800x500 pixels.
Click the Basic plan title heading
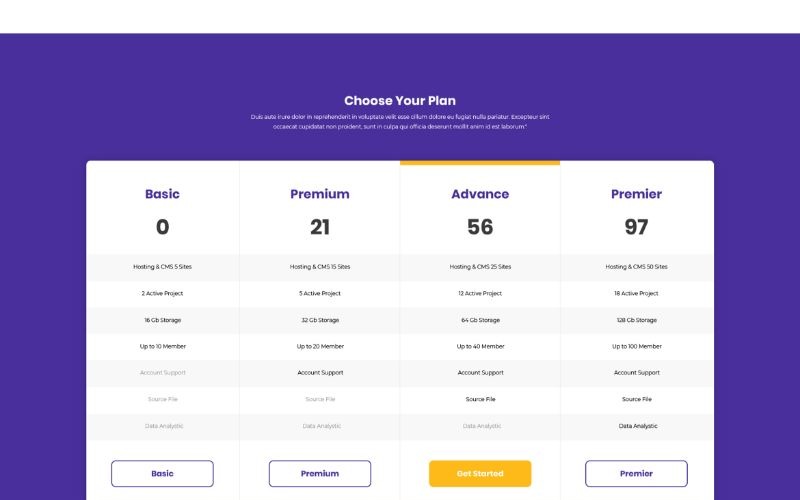(162, 194)
